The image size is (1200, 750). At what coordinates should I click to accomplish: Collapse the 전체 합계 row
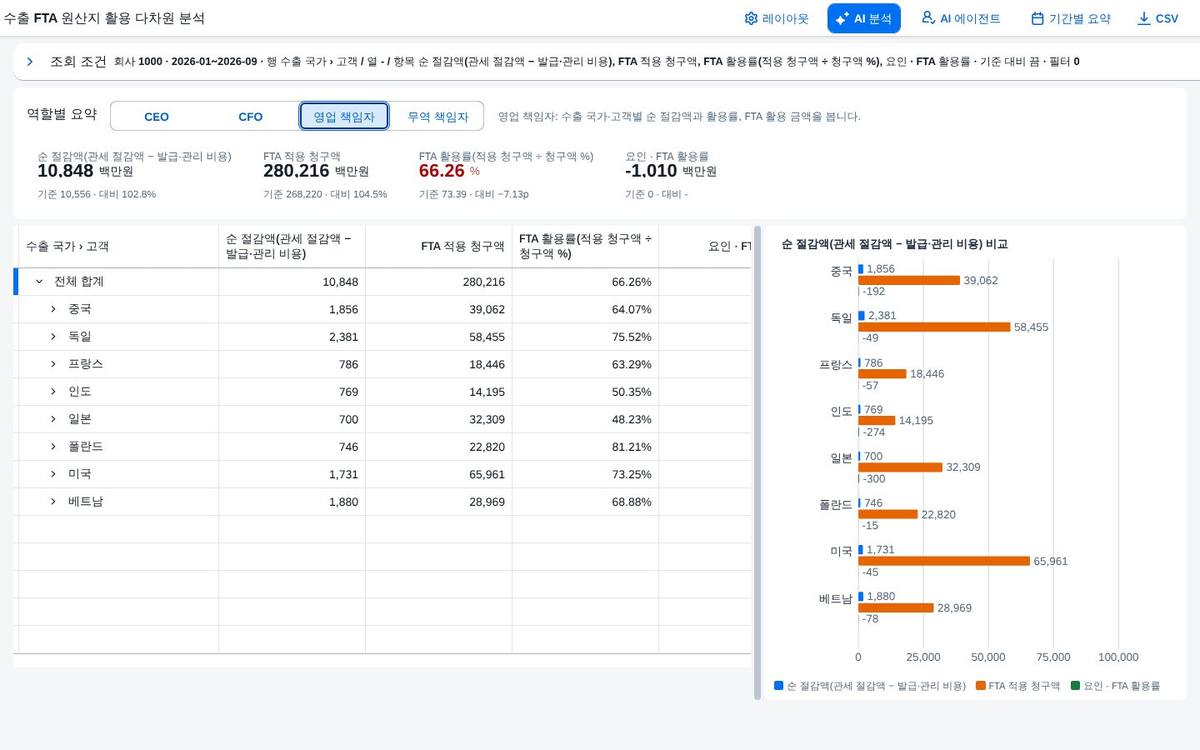pyautogui.click(x=39, y=282)
